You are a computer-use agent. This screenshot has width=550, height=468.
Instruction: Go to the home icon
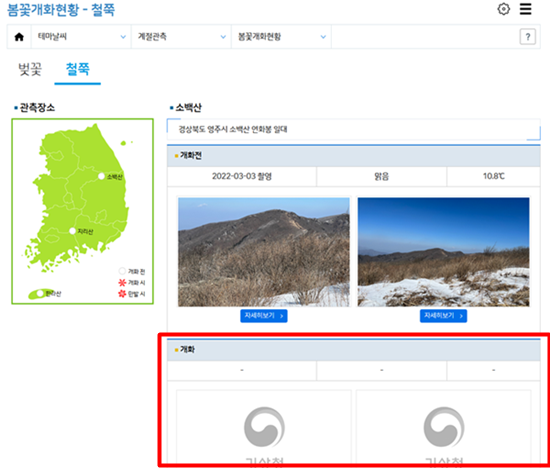[19, 37]
